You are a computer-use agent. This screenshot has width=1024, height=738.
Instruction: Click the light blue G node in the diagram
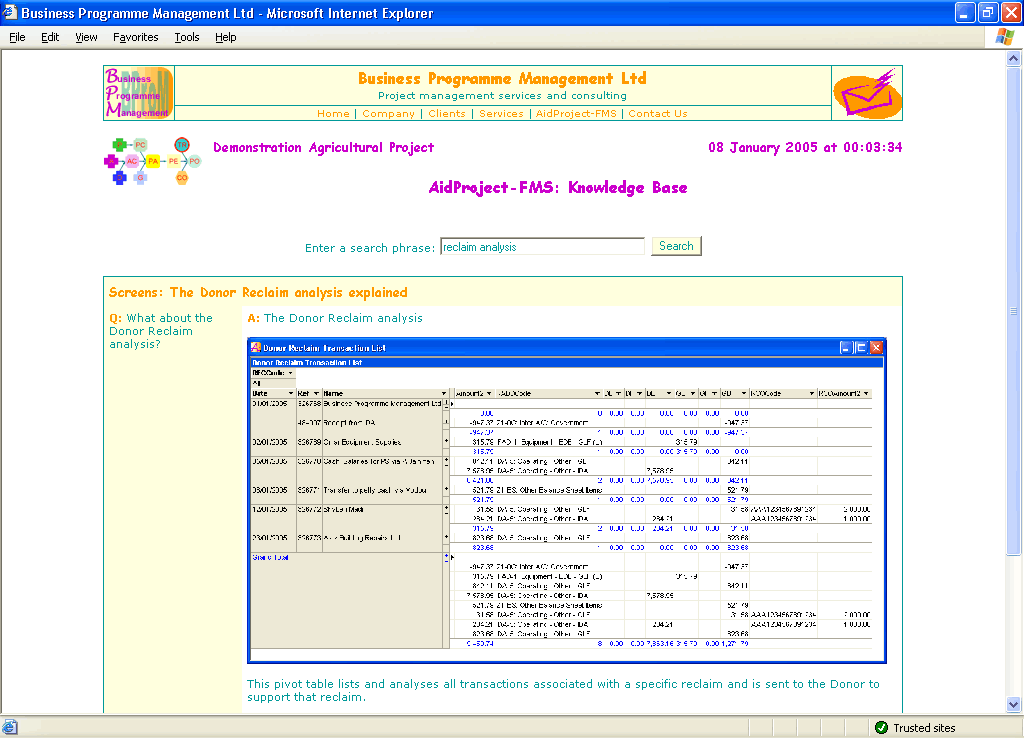click(140, 178)
